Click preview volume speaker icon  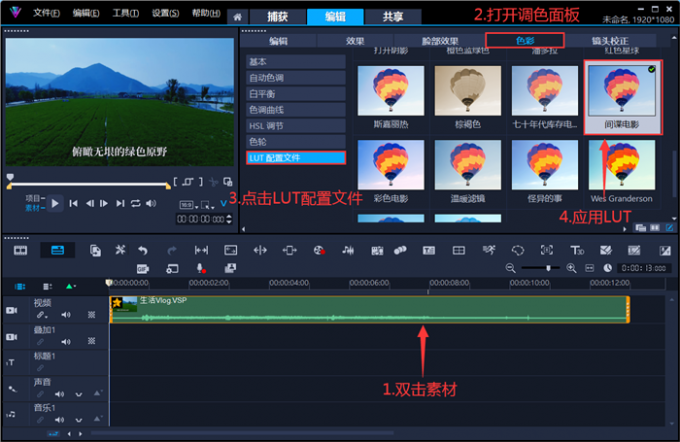(151, 203)
